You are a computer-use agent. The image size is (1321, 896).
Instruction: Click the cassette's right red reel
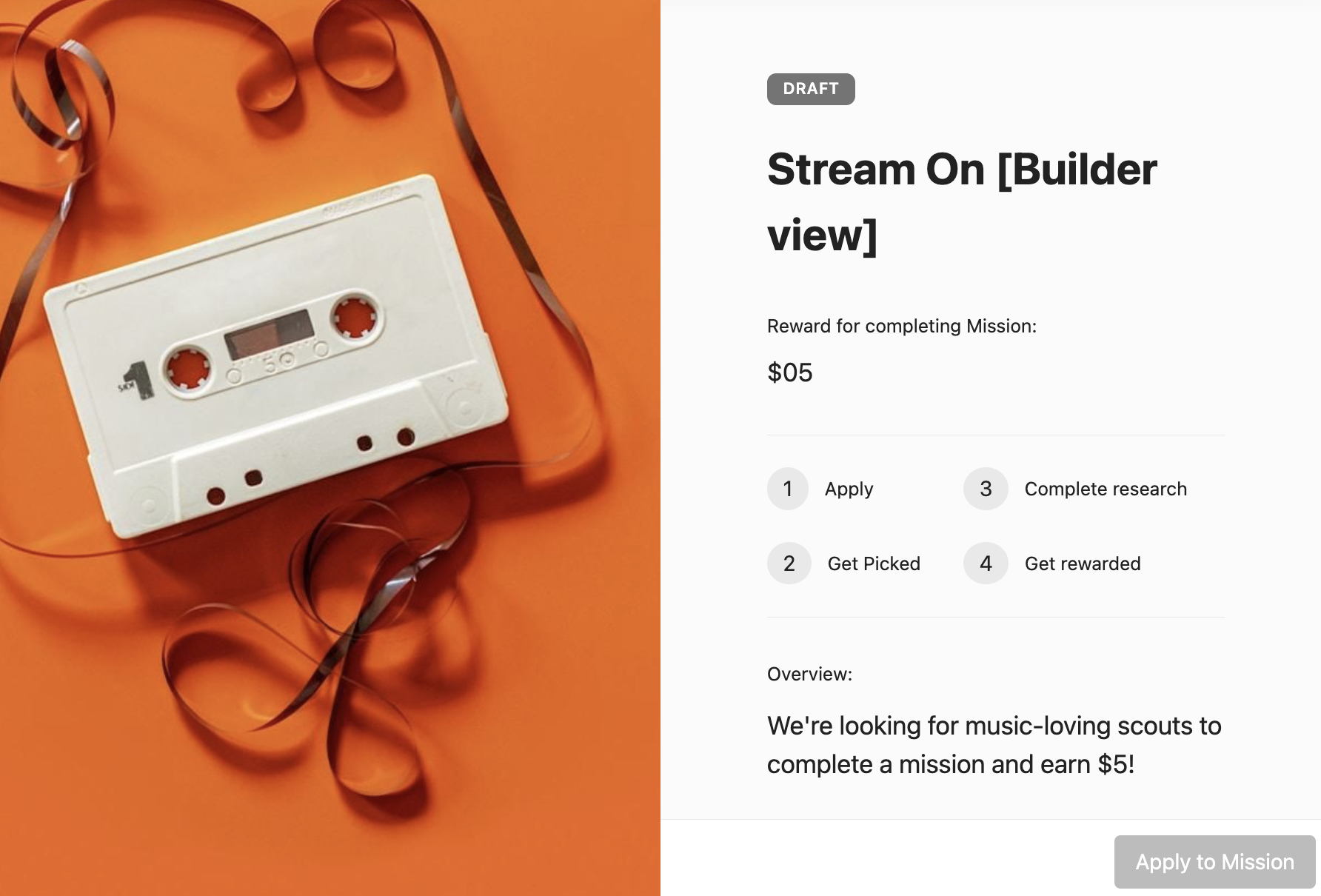tap(355, 317)
